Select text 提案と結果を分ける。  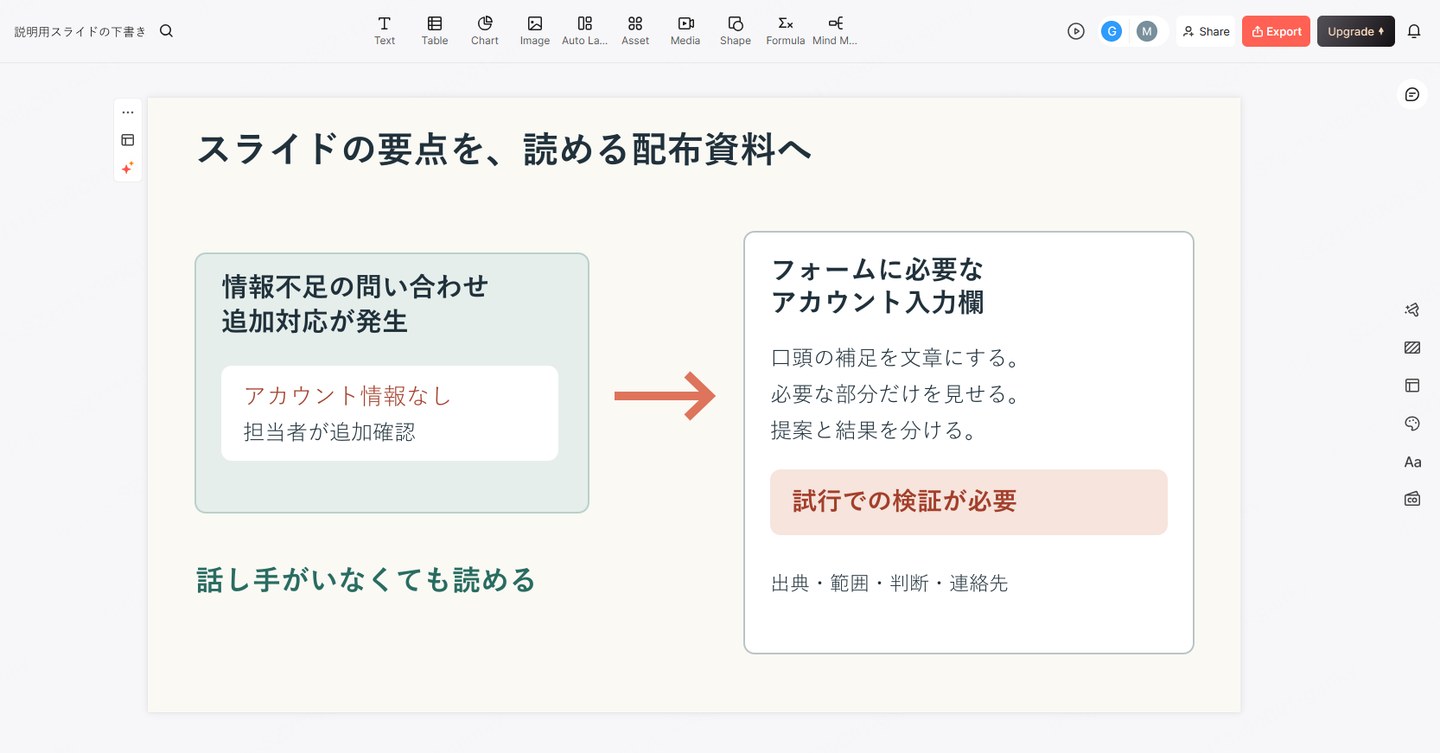[x=873, y=430]
